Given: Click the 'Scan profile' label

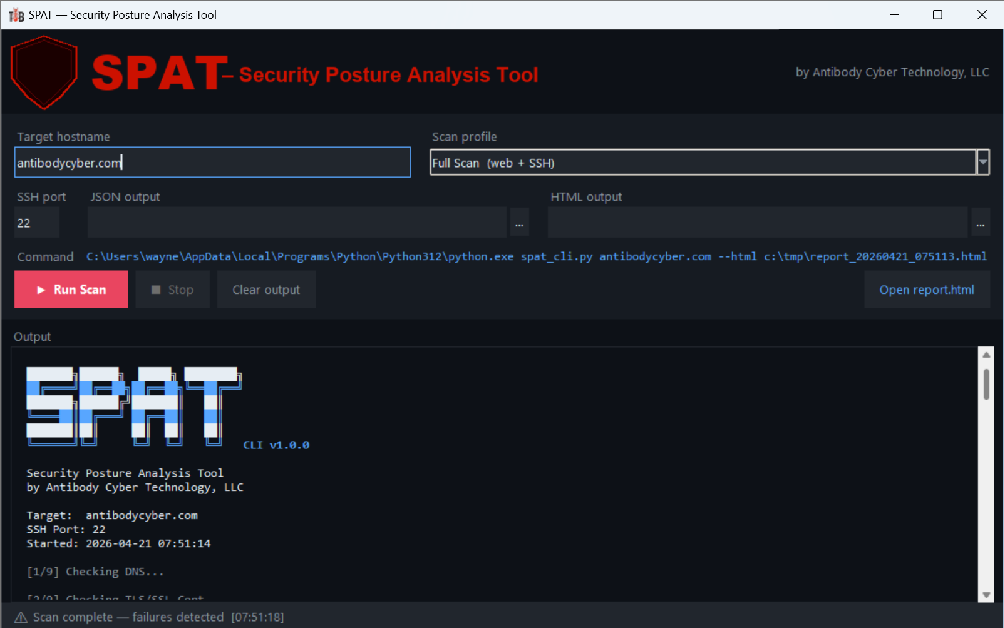Looking at the screenshot, I should pyautogui.click(x=464, y=137).
